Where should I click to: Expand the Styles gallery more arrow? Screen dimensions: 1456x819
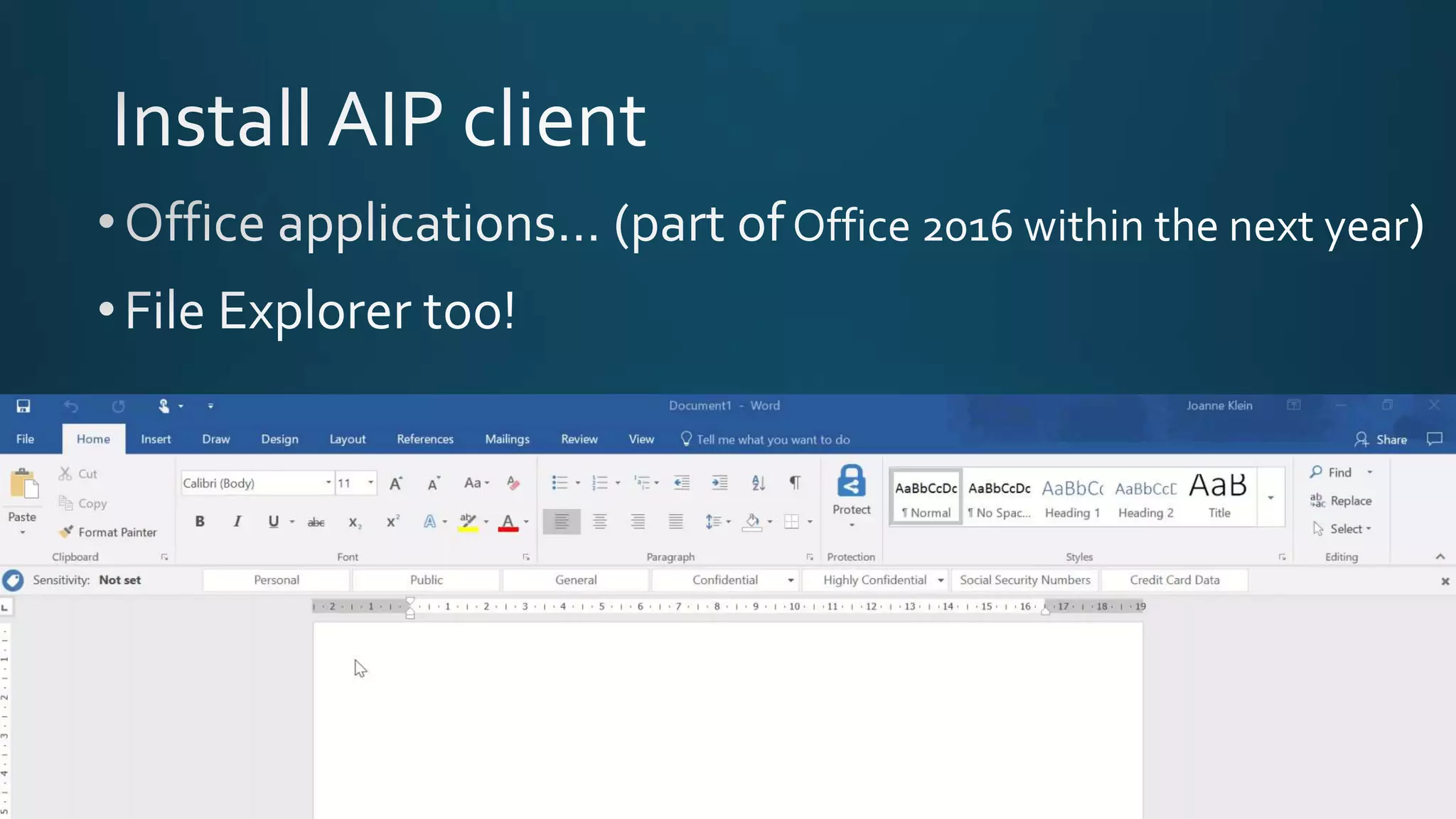pos(1270,498)
